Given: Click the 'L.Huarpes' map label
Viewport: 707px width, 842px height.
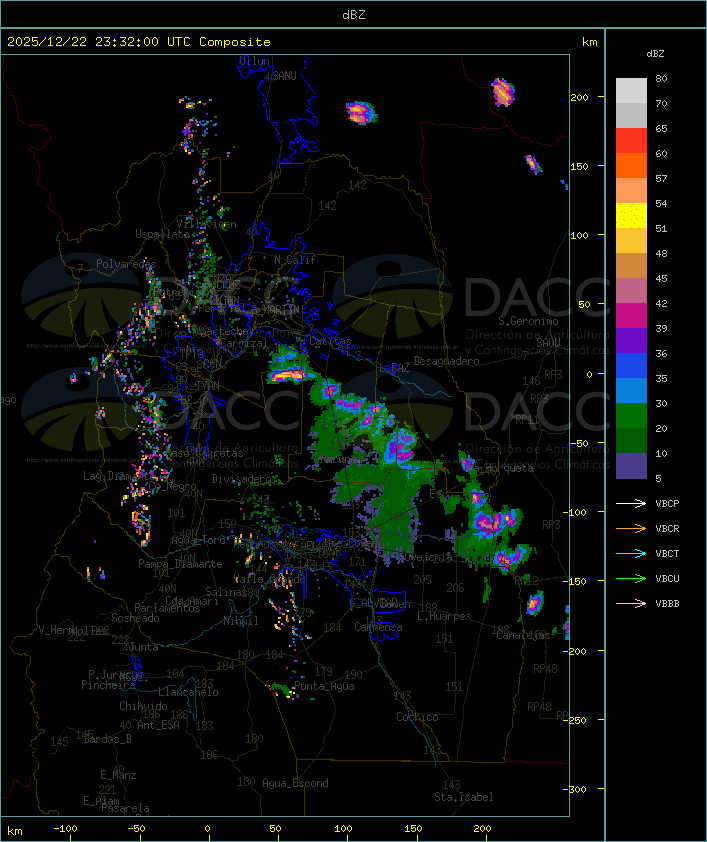Looking at the screenshot, I should click(x=444, y=616).
